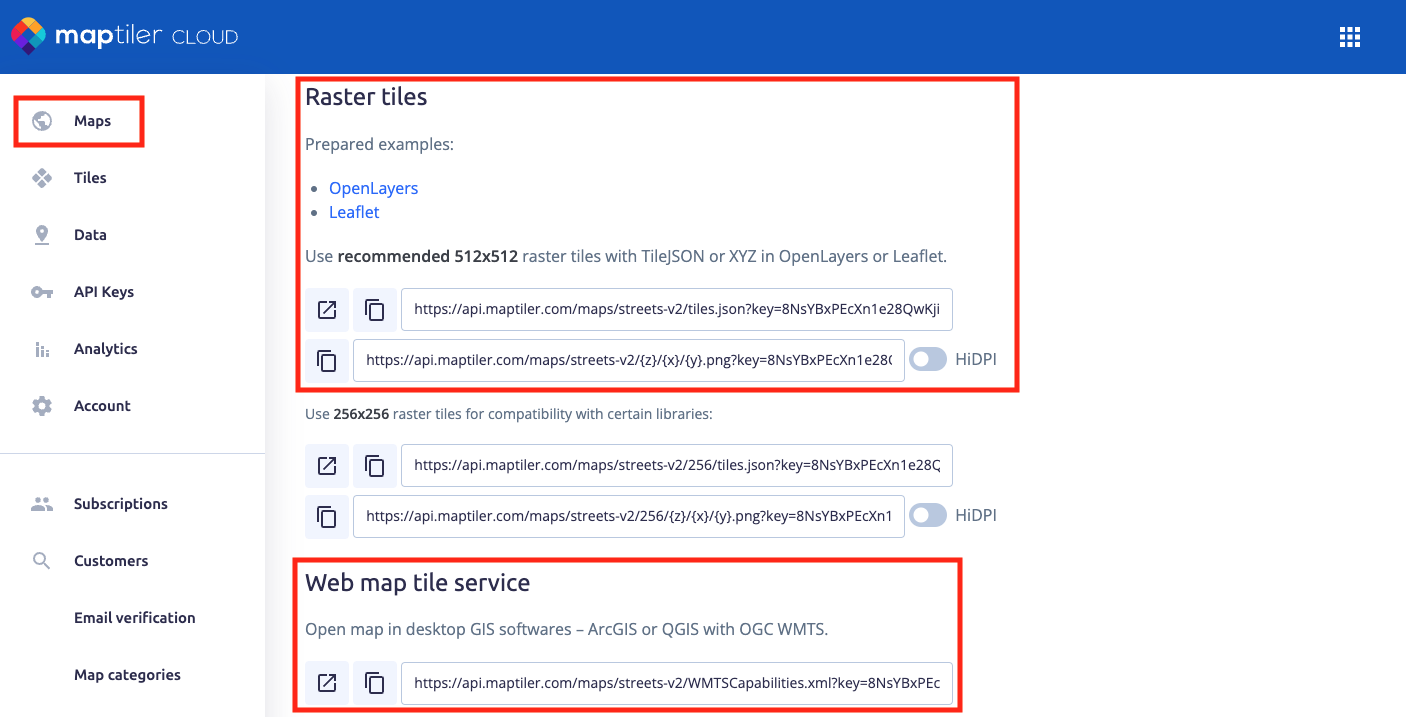
Task: Open the OpenLayers example link
Action: [373, 188]
